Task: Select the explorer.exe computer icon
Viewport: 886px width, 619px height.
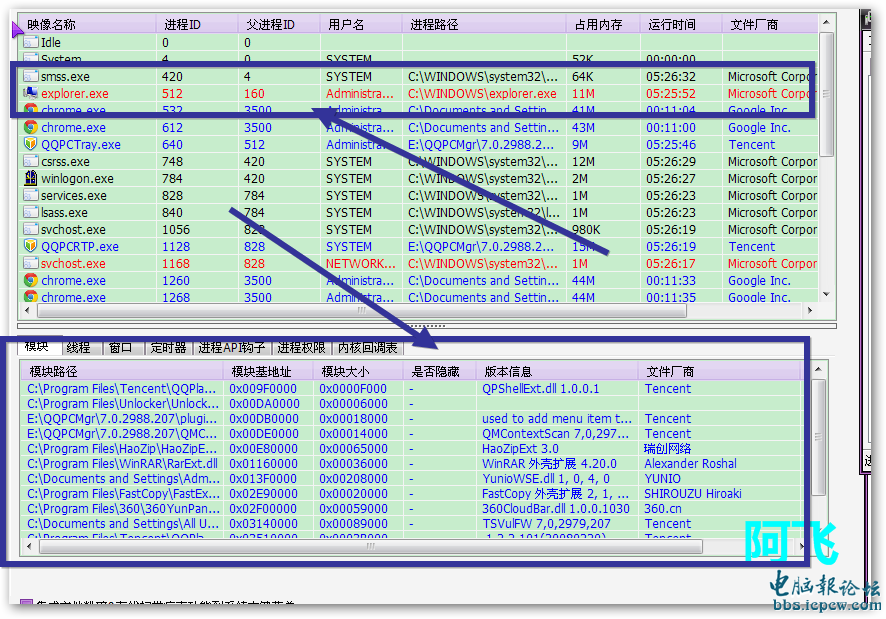Action: 31,93
